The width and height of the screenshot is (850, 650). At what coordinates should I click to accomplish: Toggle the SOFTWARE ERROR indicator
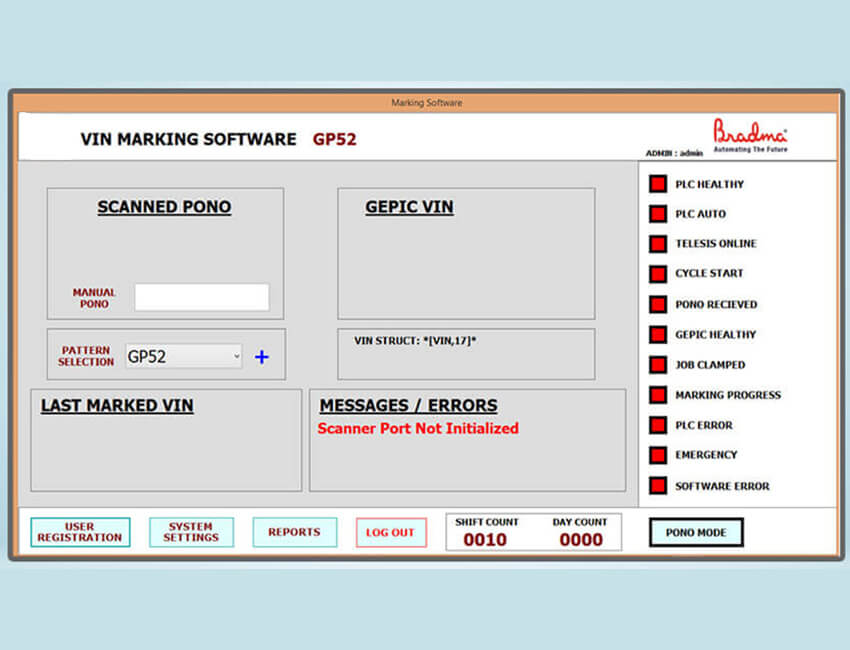tap(657, 486)
